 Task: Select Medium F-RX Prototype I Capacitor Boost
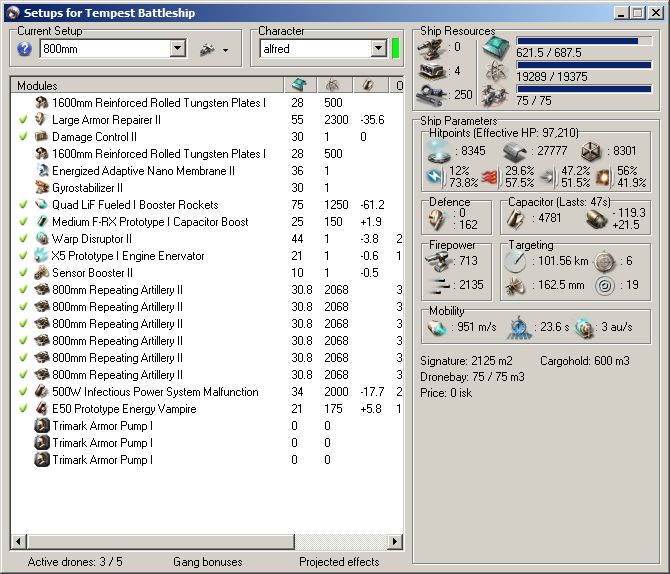point(150,222)
